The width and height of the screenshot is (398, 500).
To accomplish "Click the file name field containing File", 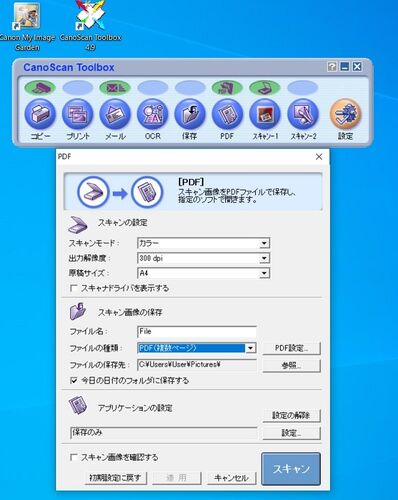I will click(197, 332).
